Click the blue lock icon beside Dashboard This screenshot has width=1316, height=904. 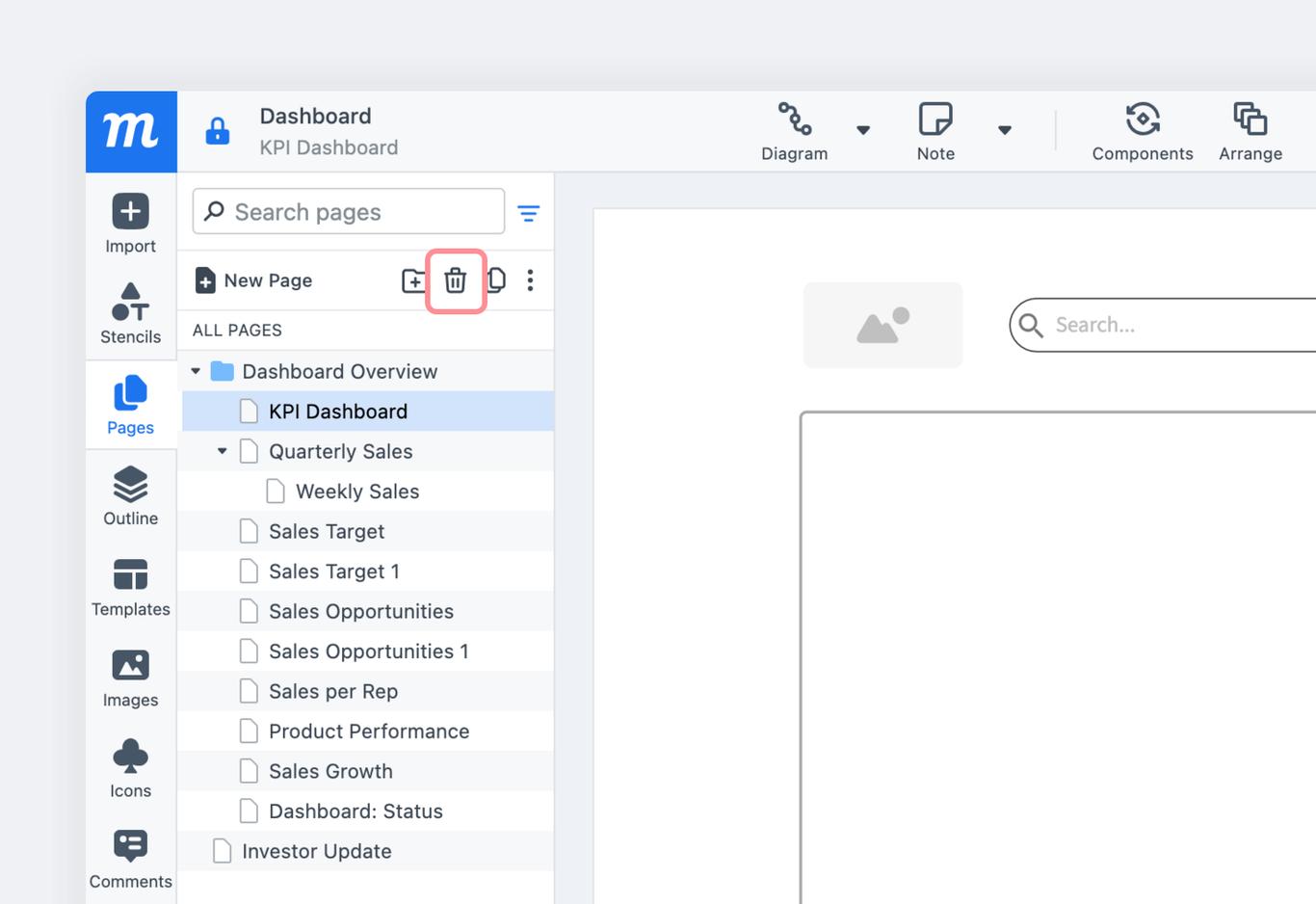218,131
